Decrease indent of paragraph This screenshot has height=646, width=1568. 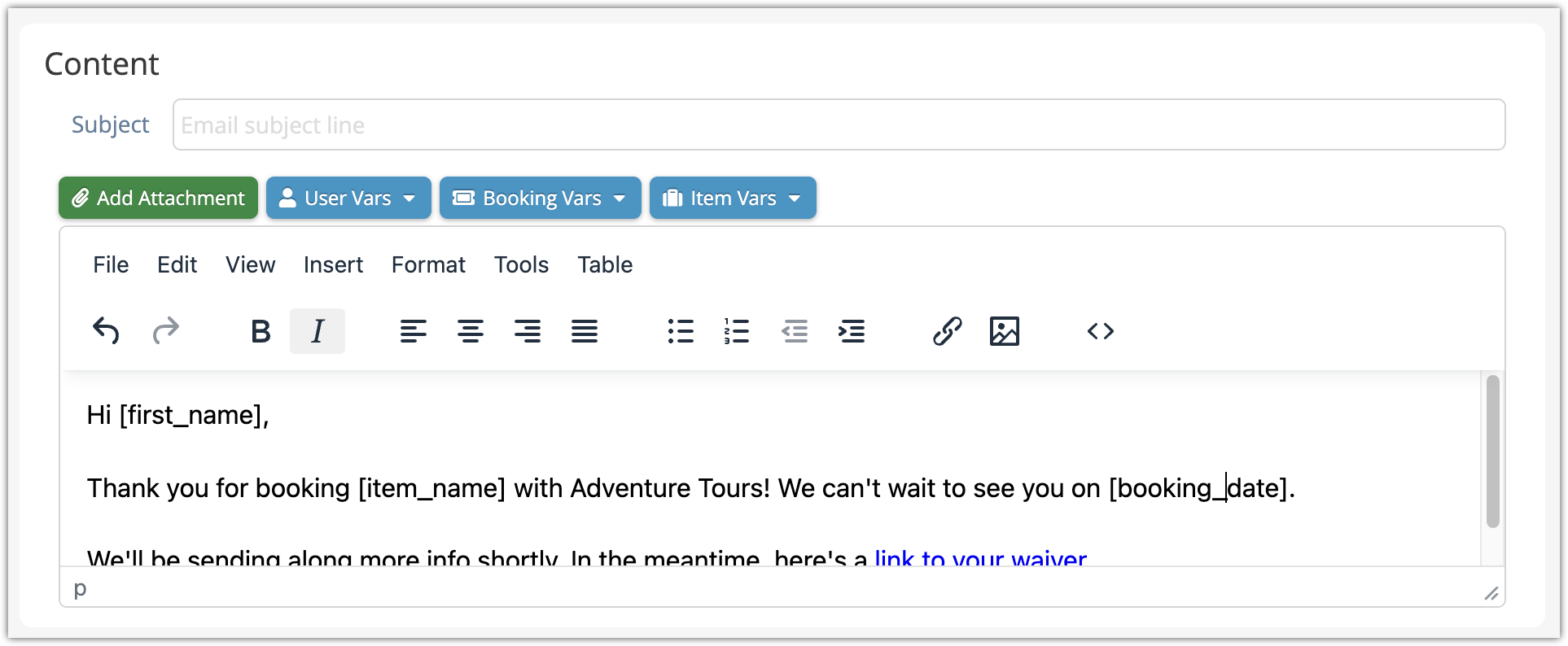tap(795, 331)
